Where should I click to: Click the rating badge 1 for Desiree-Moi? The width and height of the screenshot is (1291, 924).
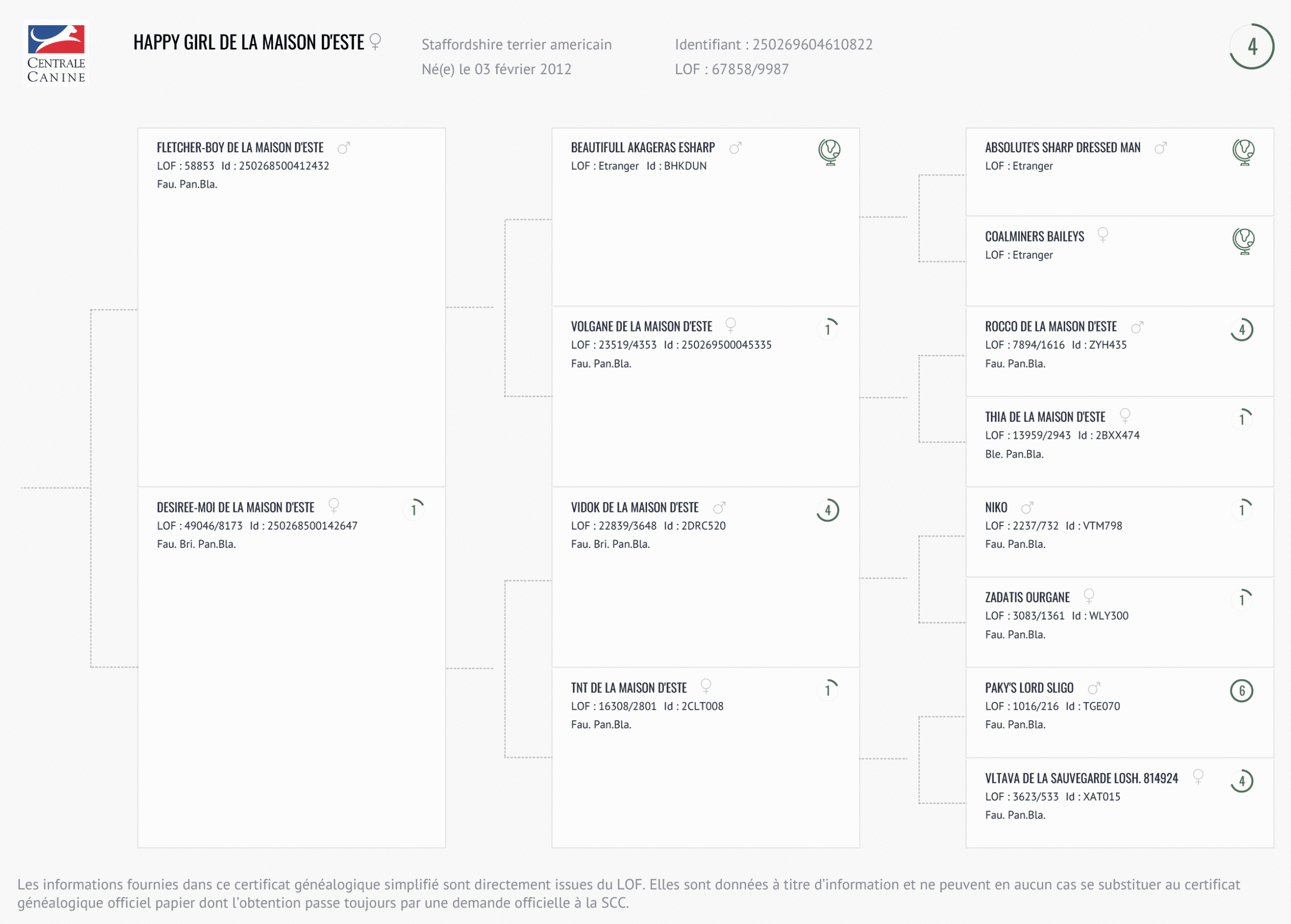[414, 510]
